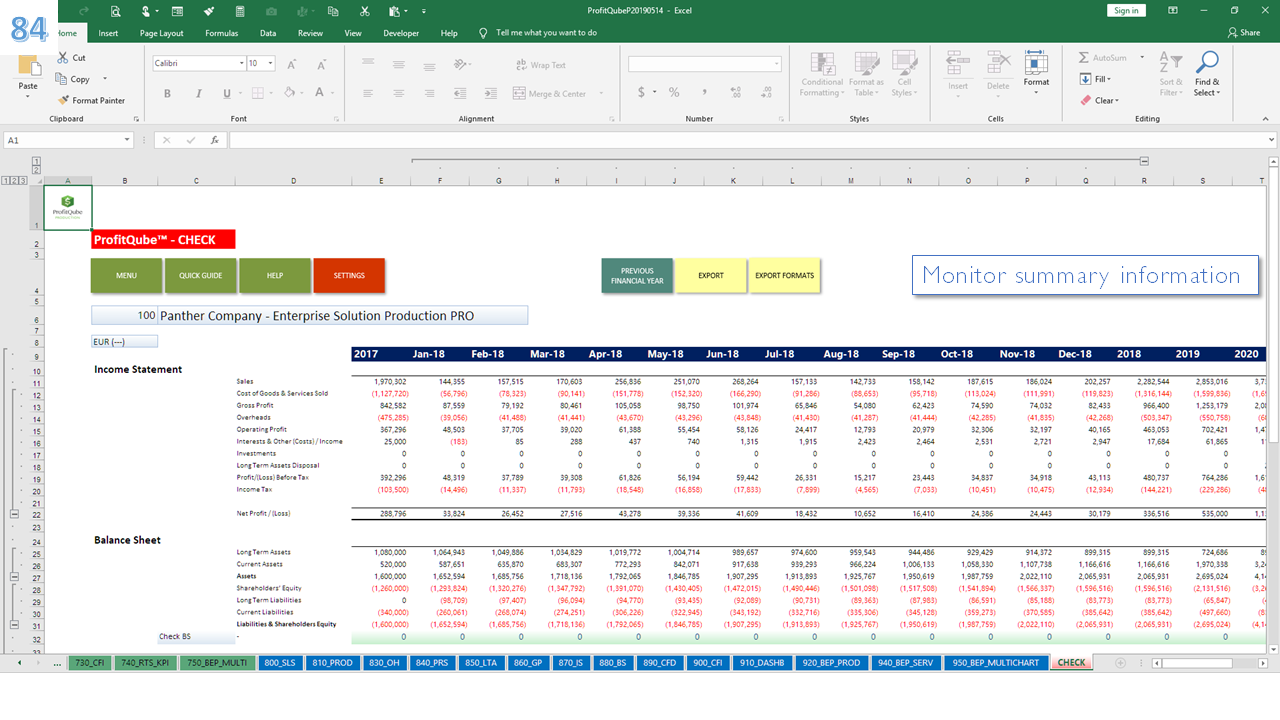Toggle Bold formatting
This screenshot has height=720, width=1280.
coord(167,93)
